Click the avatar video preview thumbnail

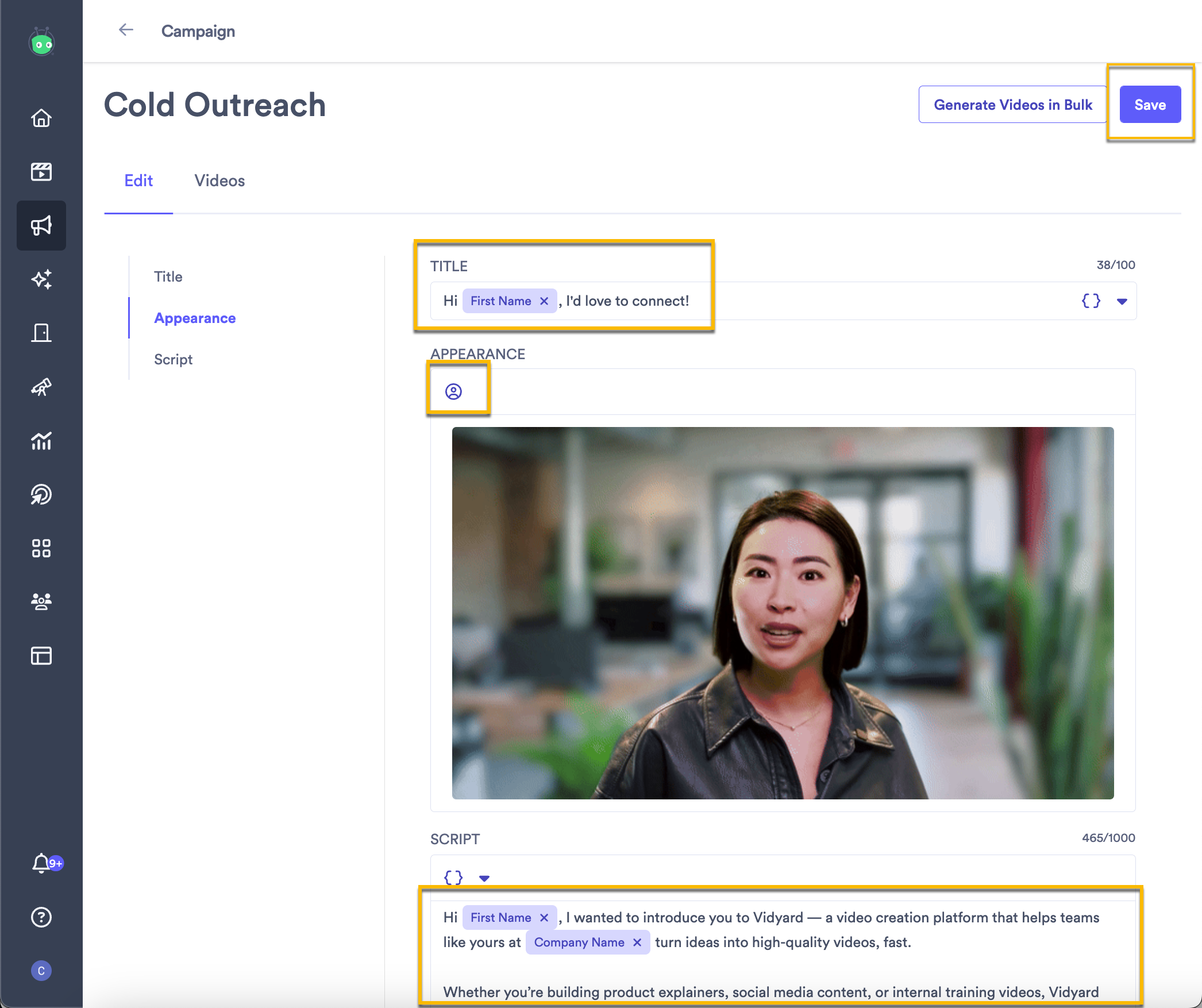click(783, 613)
